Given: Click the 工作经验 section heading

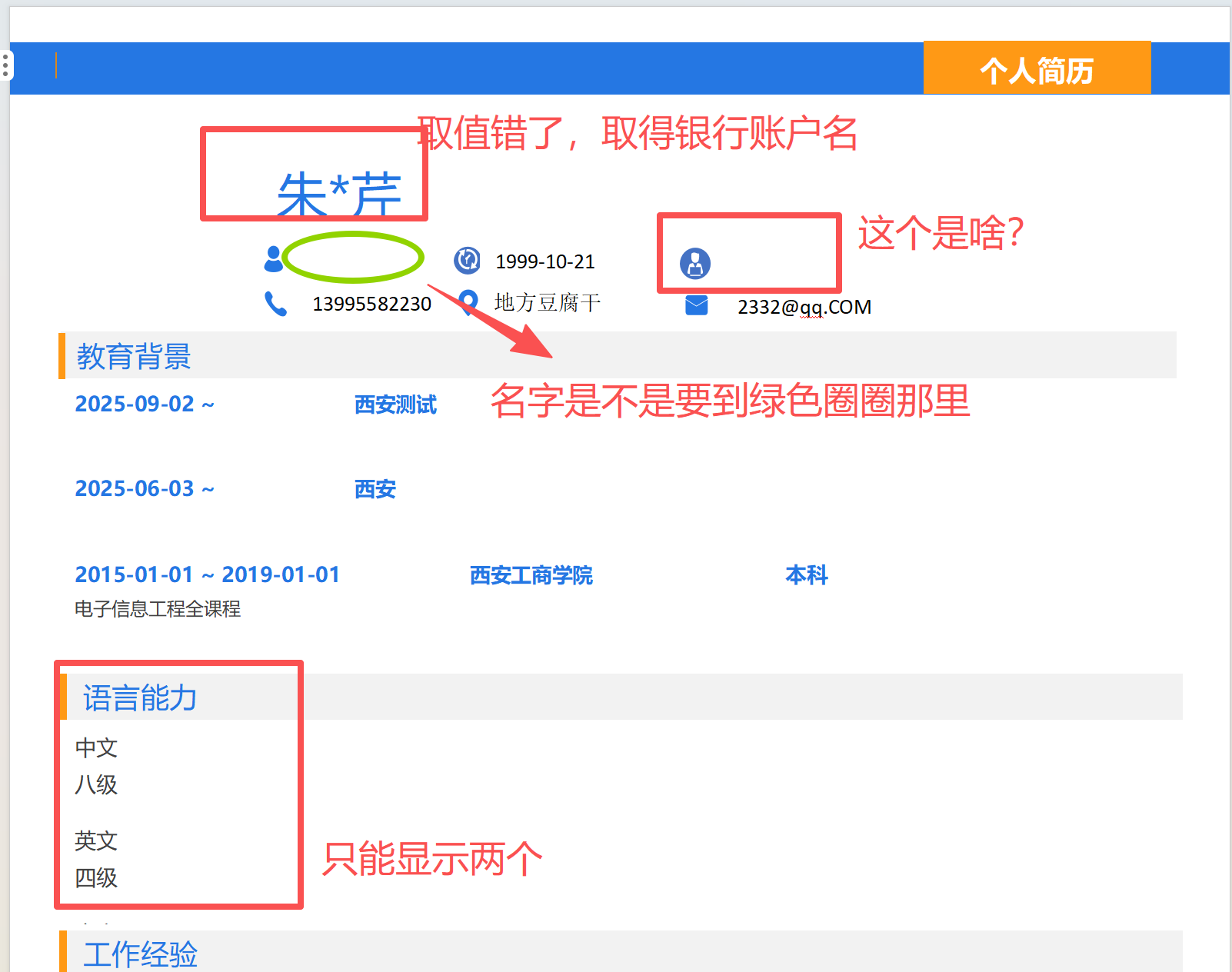Looking at the screenshot, I should pyautogui.click(x=140, y=954).
